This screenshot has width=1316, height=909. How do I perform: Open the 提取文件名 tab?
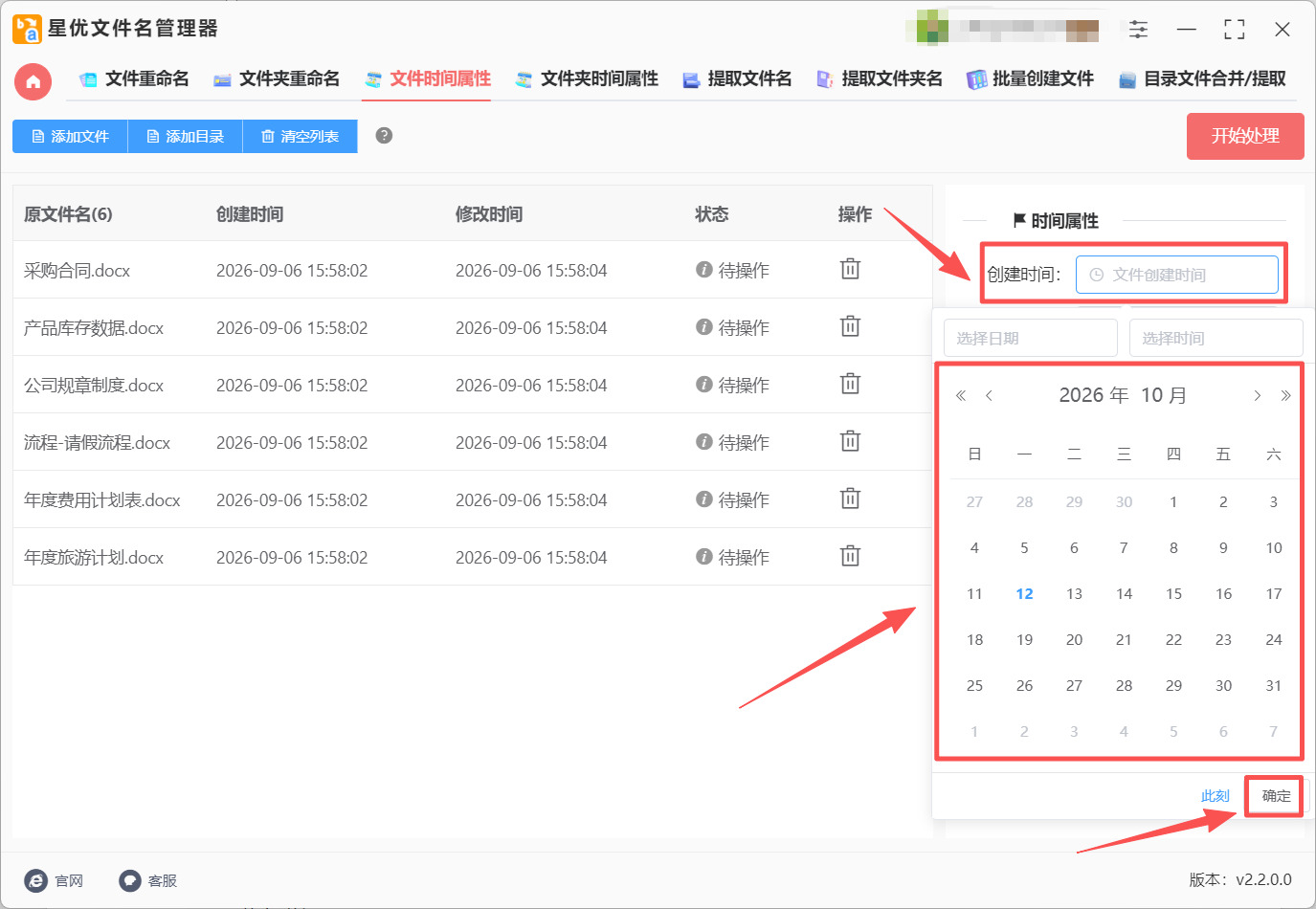737,78
